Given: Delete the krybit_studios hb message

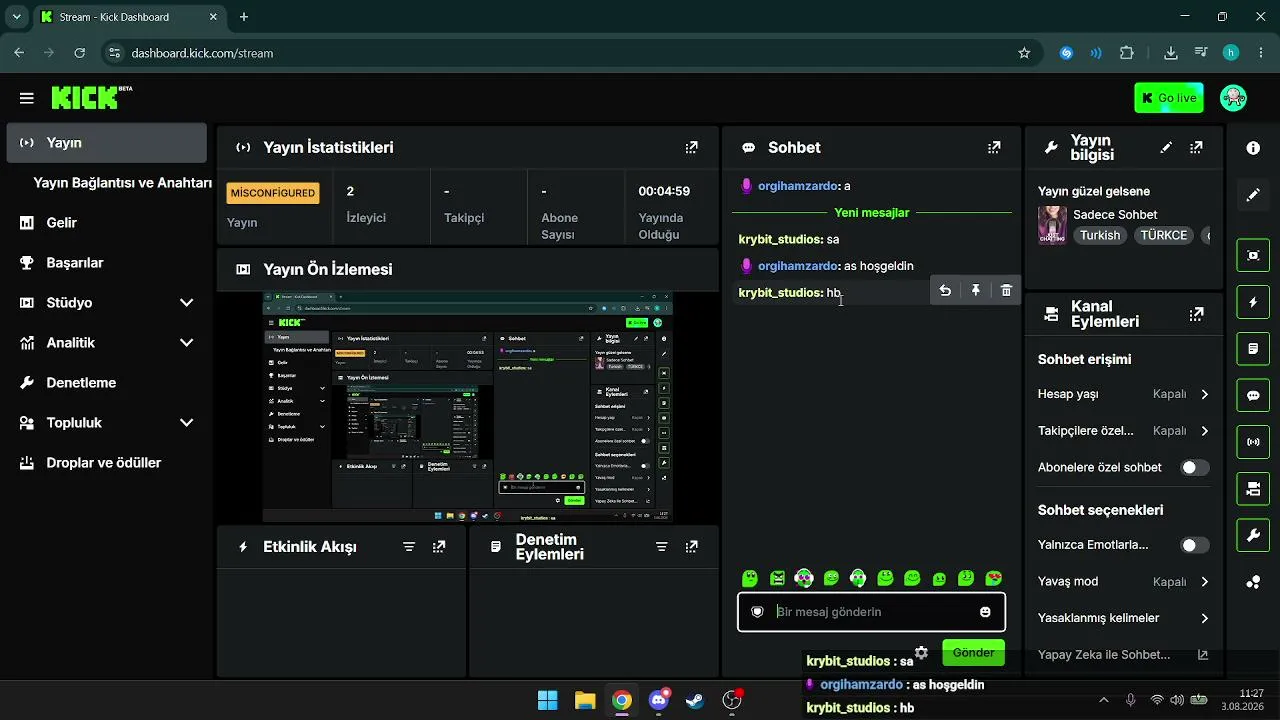Looking at the screenshot, I should click(1006, 290).
